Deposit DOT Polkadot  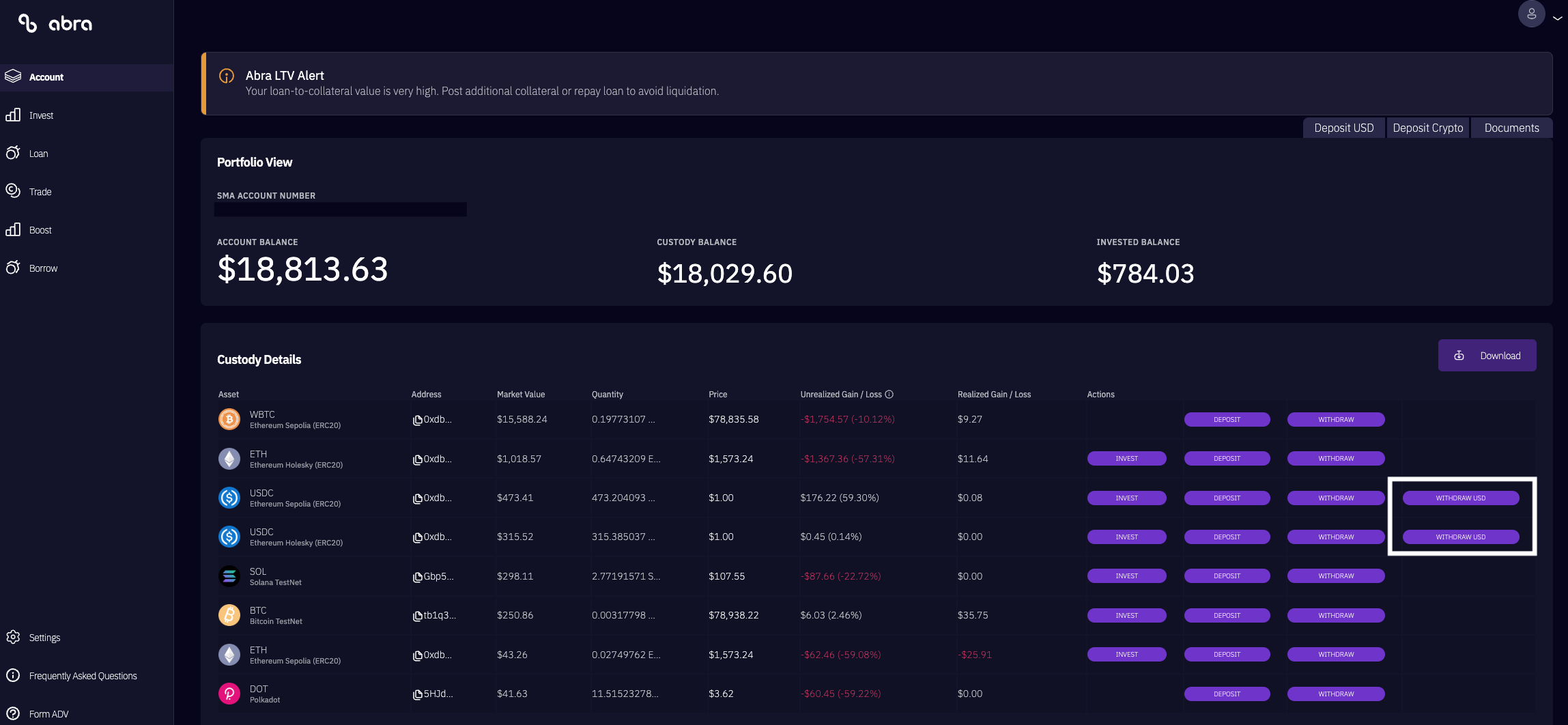tap(1227, 694)
